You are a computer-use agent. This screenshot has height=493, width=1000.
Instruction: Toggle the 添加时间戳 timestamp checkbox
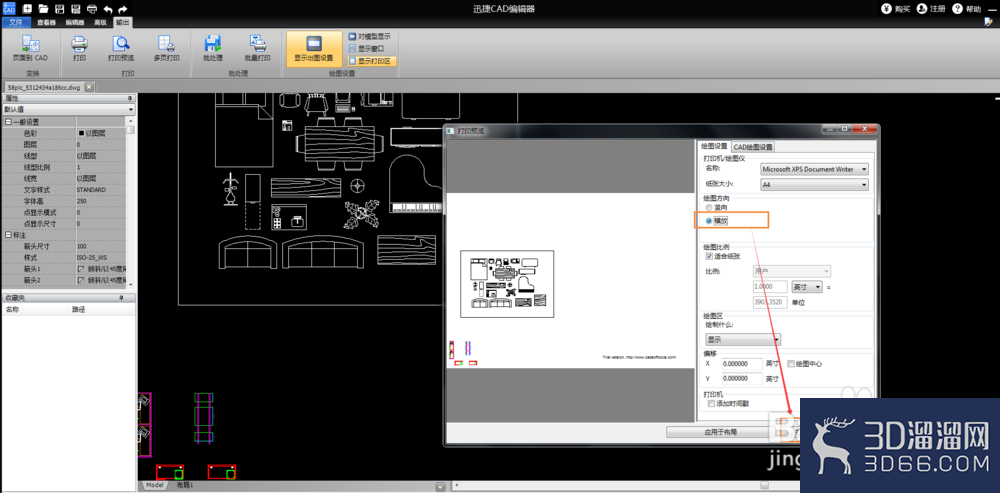pyautogui.click(x=712, y=404)
